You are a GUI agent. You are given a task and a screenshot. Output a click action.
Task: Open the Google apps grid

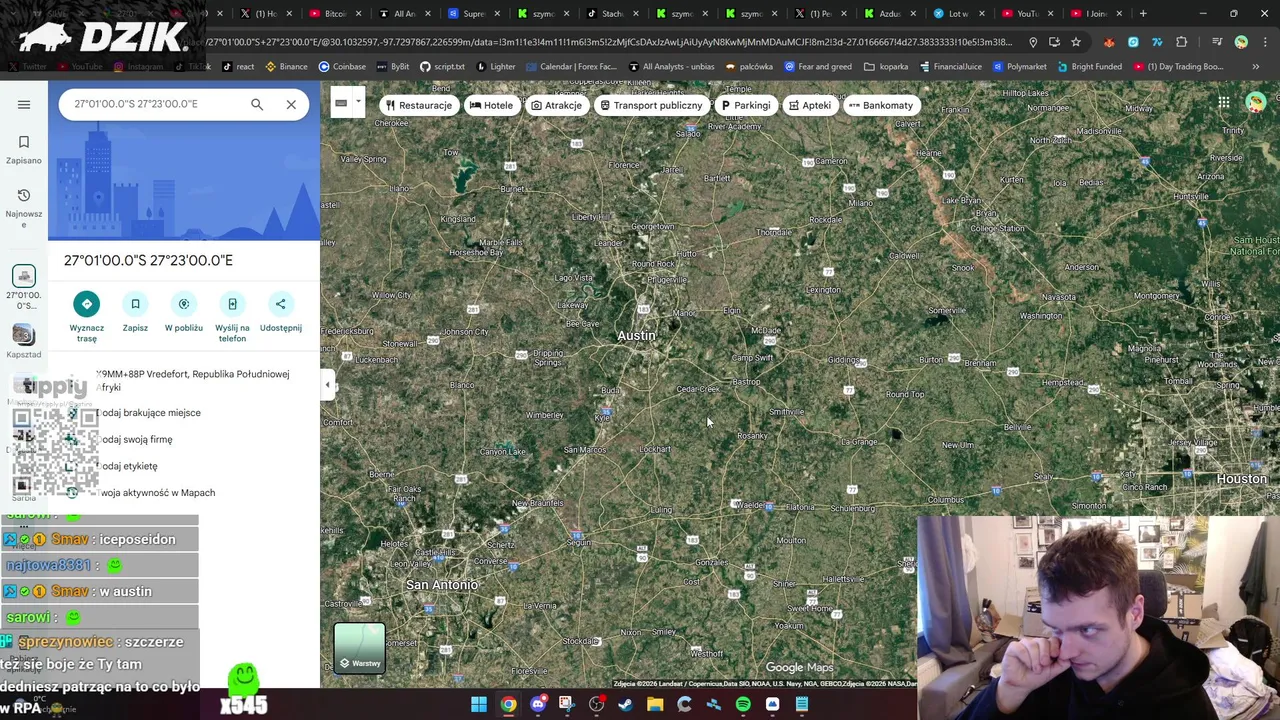(1224, 102)
